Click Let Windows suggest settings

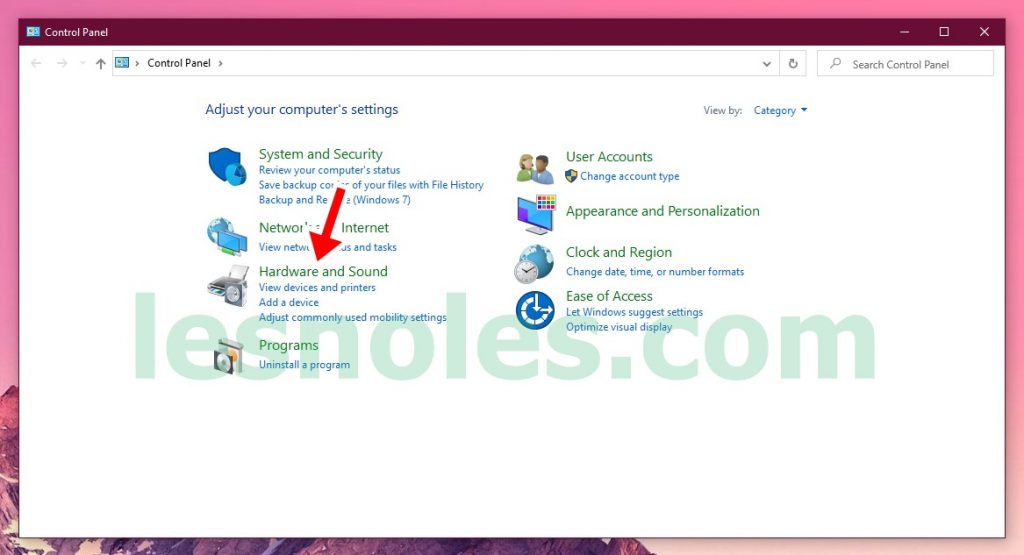tap(634, 312)
